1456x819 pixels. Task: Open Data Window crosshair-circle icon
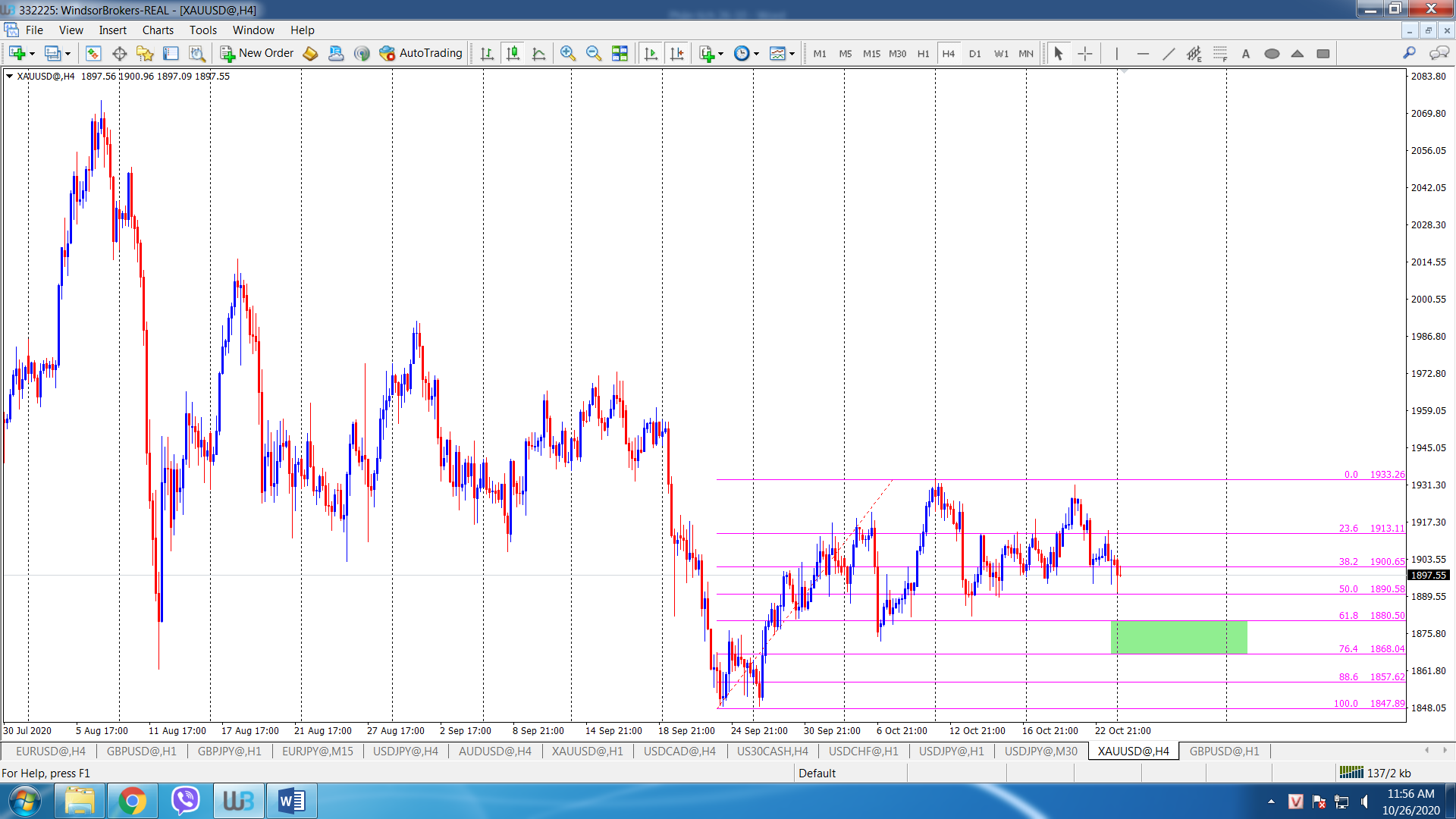coord(119,53)
